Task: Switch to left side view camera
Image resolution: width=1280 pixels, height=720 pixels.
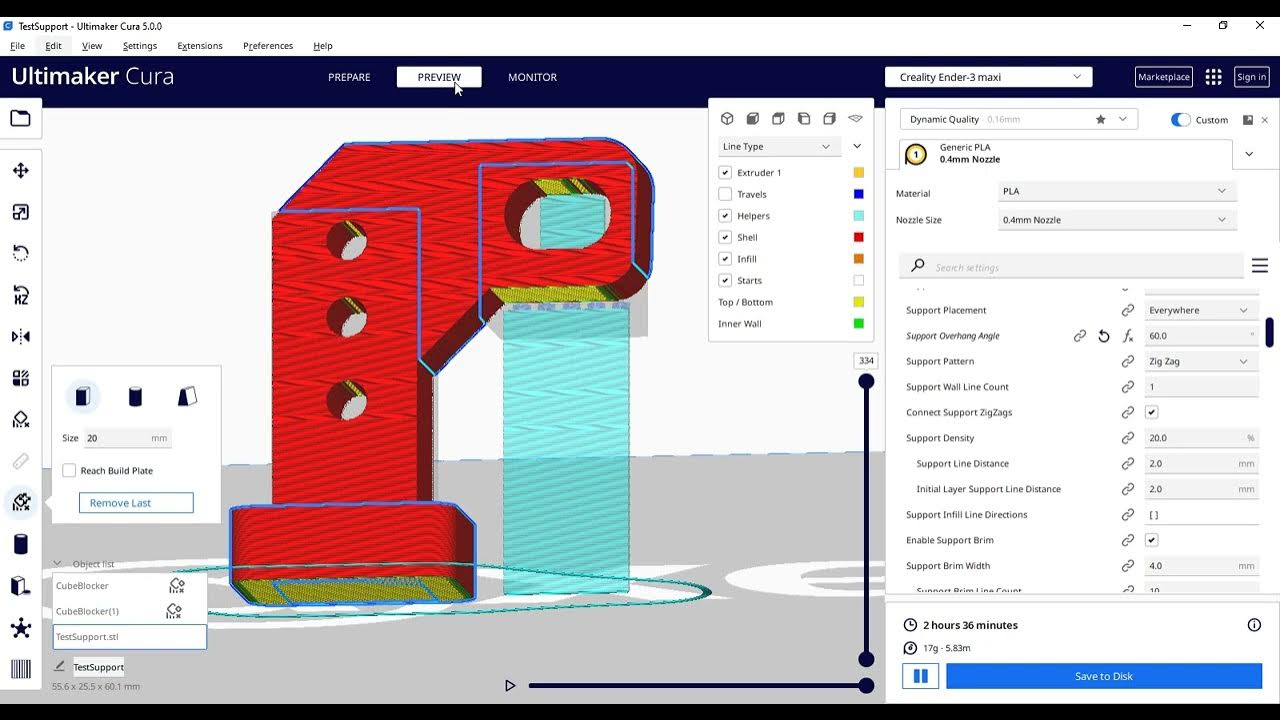Action: click(804, 118)
